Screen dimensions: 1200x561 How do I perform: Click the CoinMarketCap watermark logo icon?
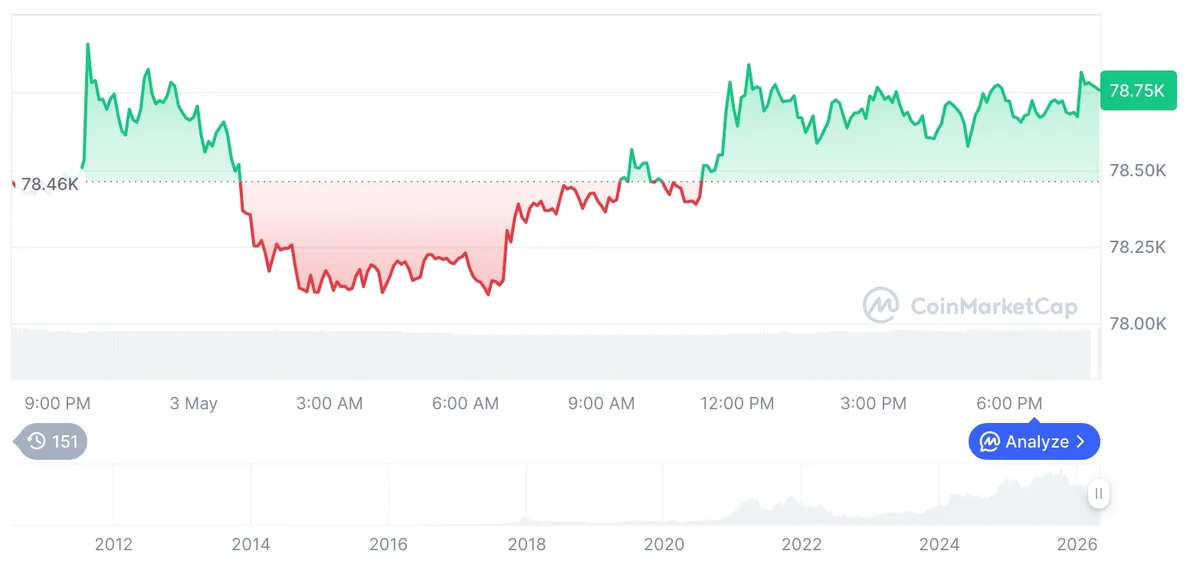pos(881,305)
